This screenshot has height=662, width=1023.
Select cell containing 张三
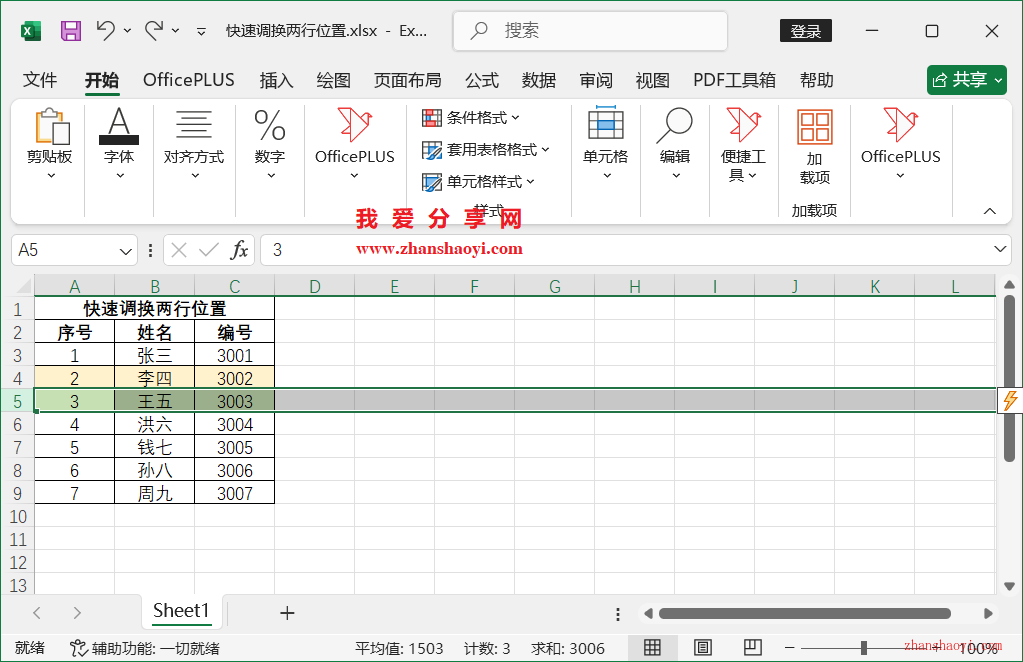point(155,355)
